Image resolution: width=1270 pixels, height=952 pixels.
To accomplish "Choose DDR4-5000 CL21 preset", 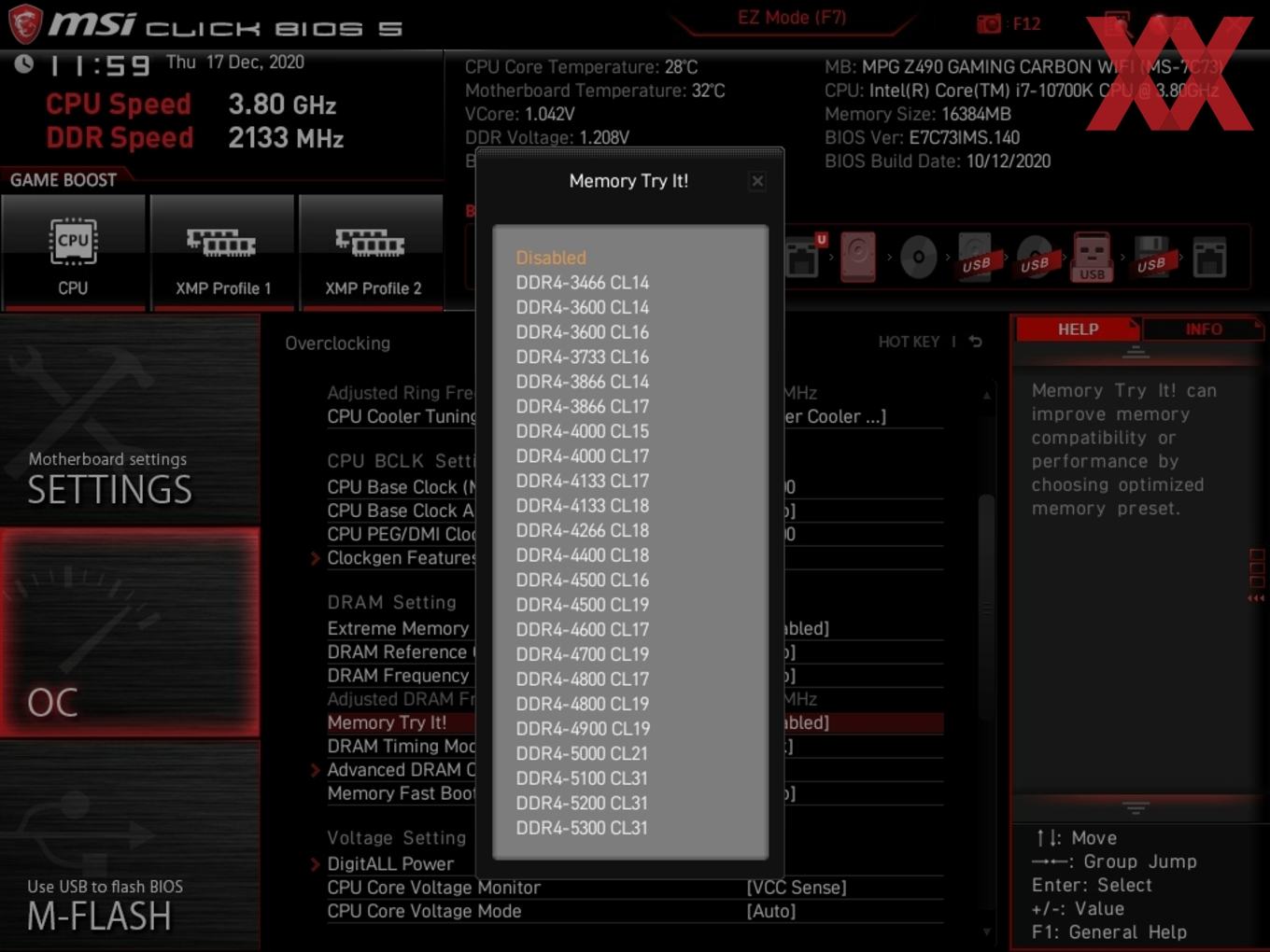I will click(582, 753).
